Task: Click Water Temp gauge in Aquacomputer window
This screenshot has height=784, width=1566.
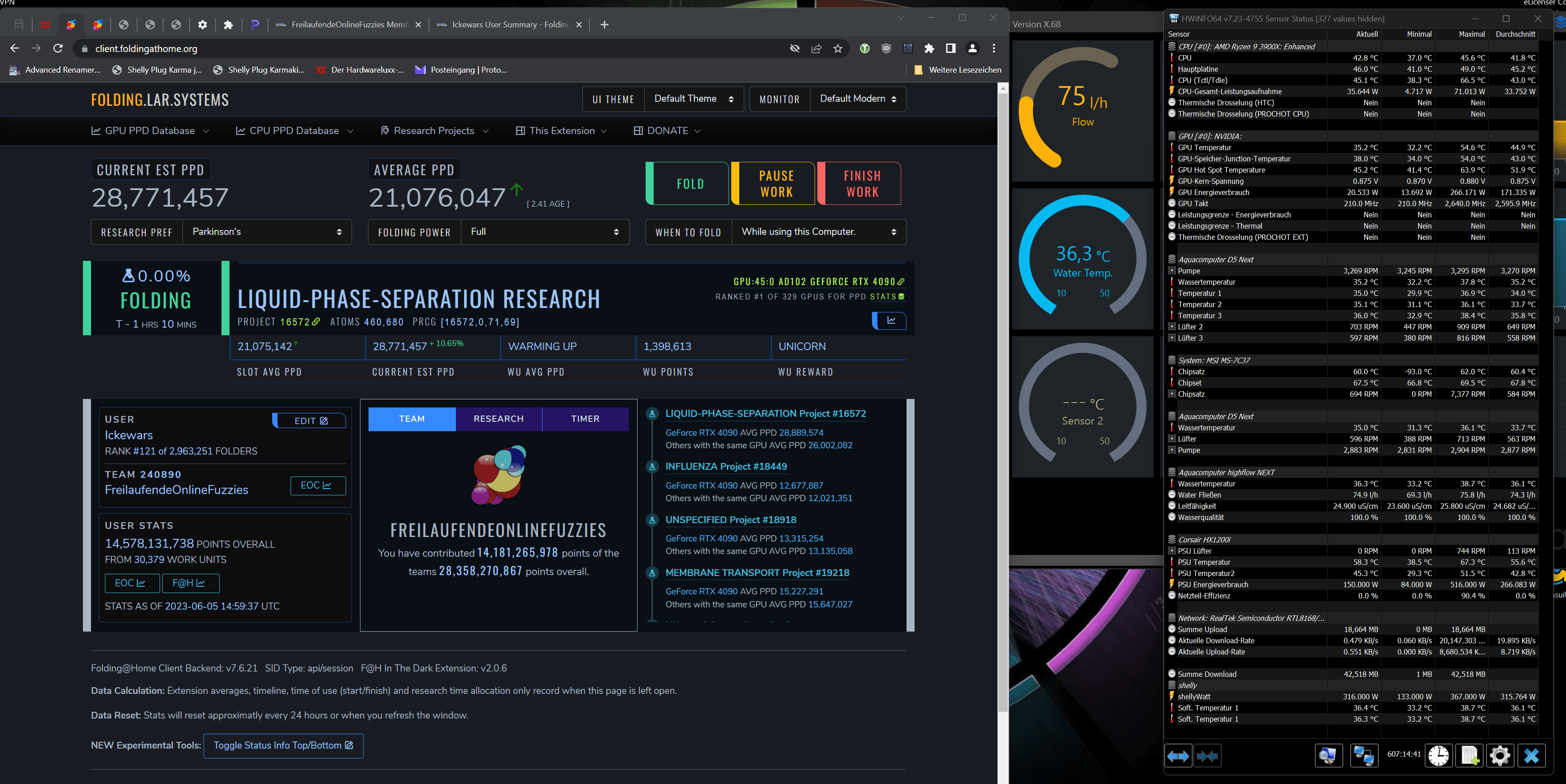Action: coord(1082,258)
